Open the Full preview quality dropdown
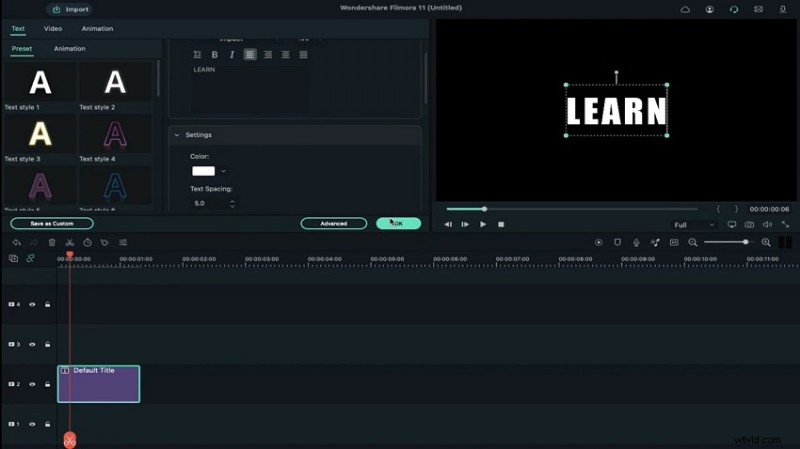800x449 pixels. tap(694, 225)
